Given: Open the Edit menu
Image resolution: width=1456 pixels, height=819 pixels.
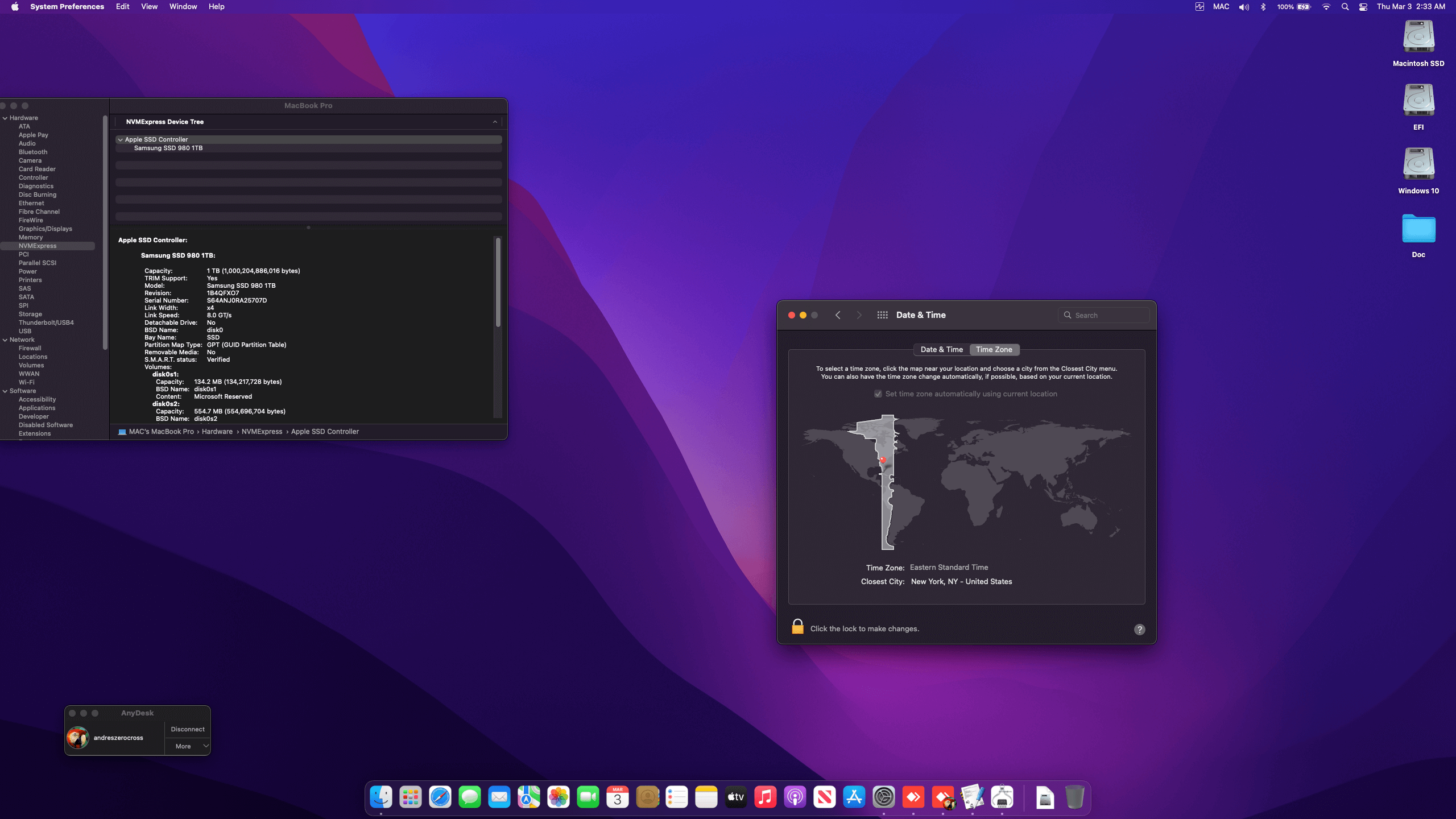Looking at the screenshot, I should pos(122,7).
